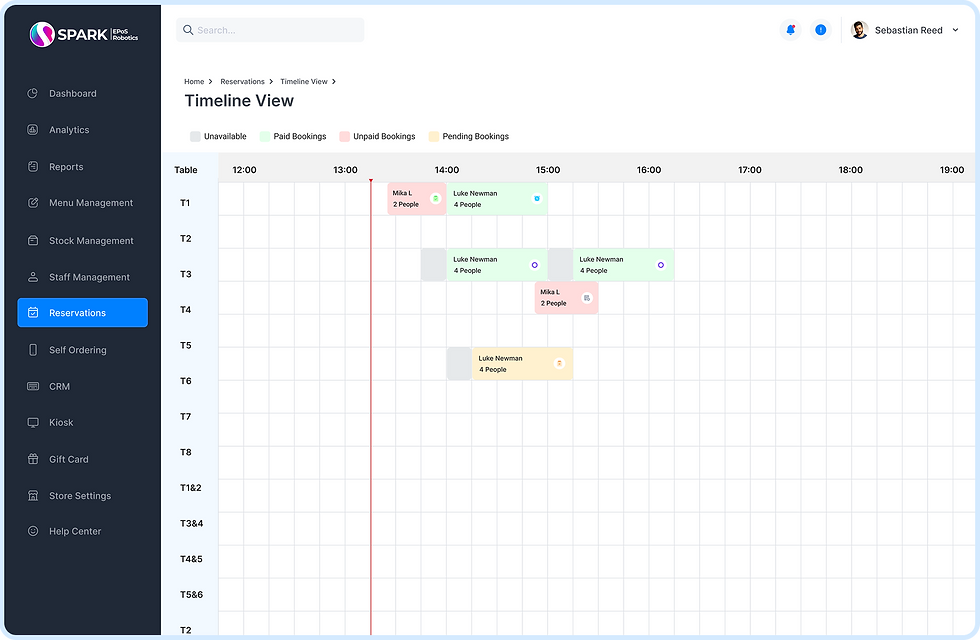Screen dimensions: 980x640
Task: Click the Gift Card sidebar icon
Action: [x=33, y=460]
